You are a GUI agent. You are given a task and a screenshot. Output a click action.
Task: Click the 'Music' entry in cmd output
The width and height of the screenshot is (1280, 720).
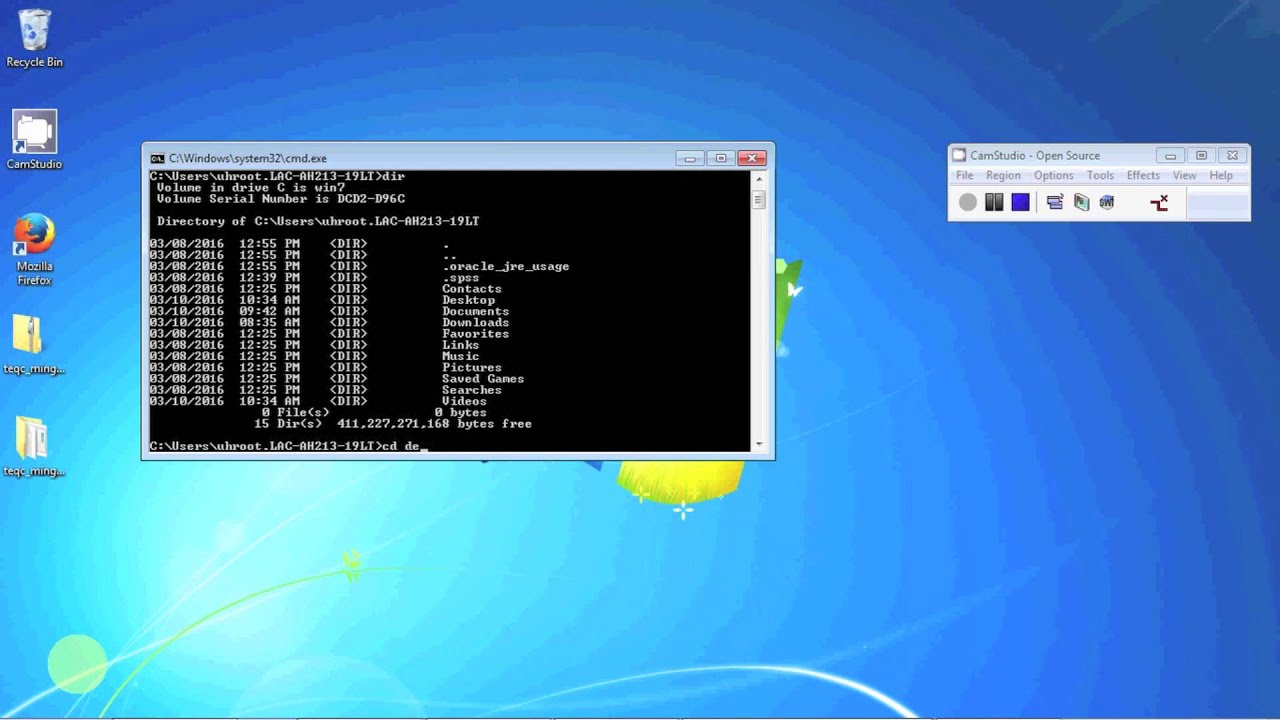[460, 356]
